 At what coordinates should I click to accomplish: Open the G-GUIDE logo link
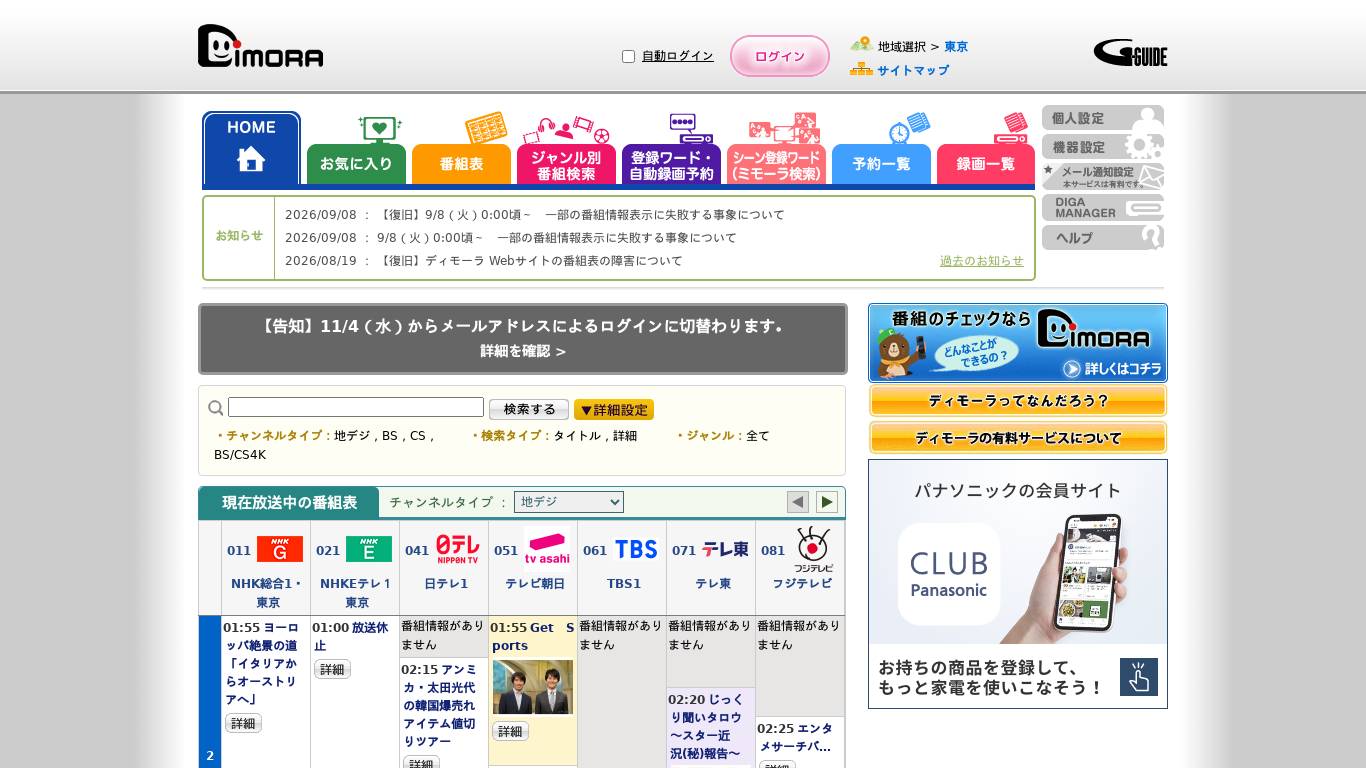point(1130,52)
